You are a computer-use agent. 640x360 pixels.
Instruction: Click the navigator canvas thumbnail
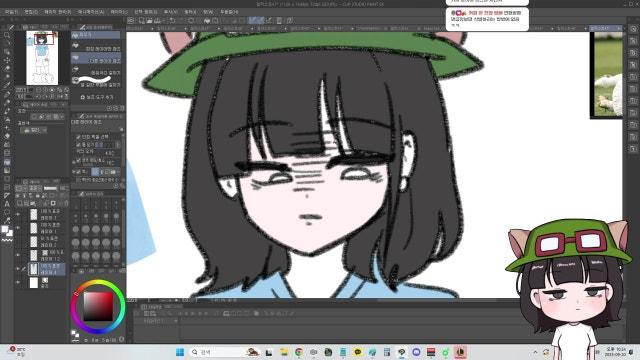coord(42,58)
